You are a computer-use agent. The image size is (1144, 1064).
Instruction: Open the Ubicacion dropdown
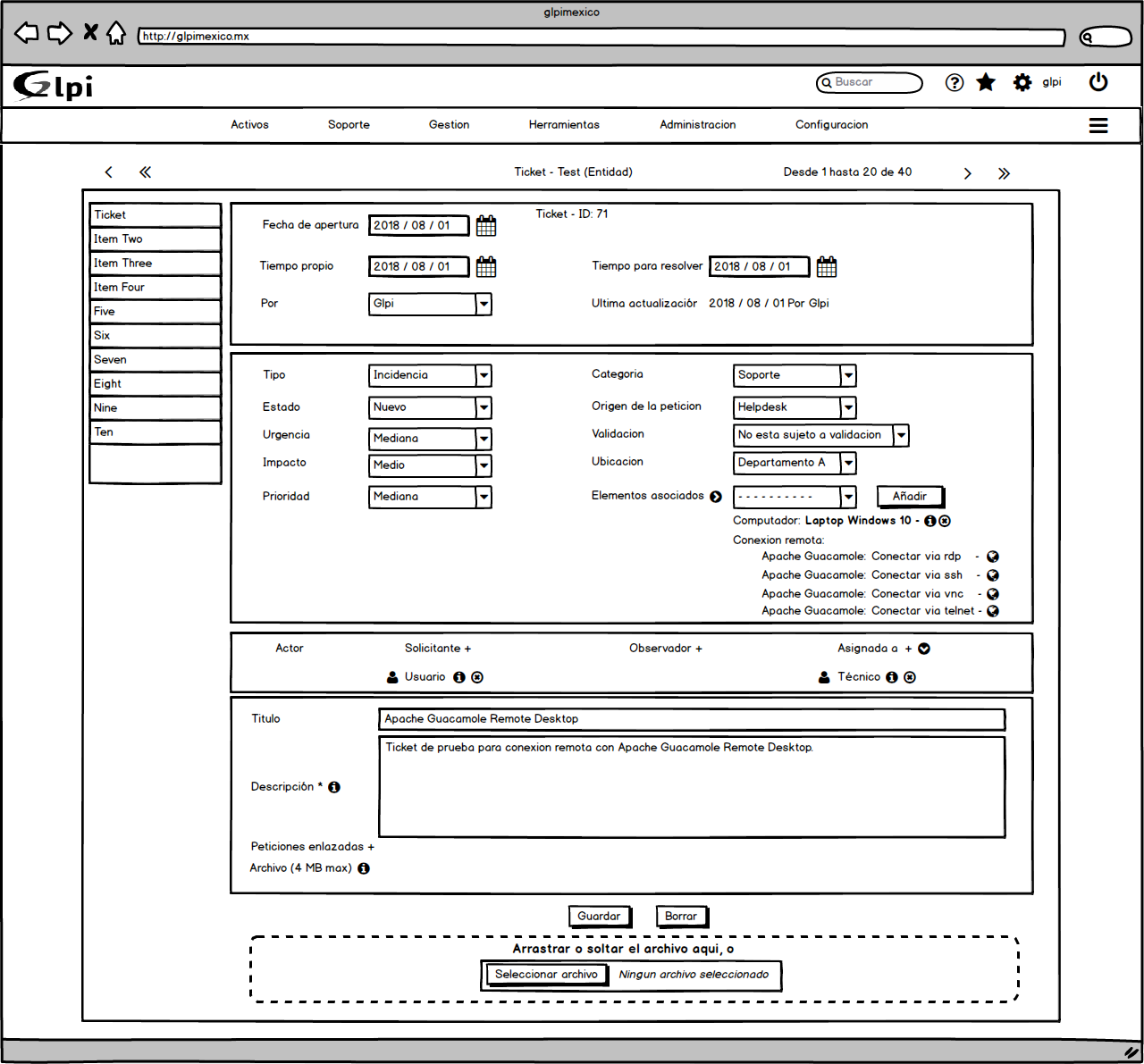tap(795, 463)
